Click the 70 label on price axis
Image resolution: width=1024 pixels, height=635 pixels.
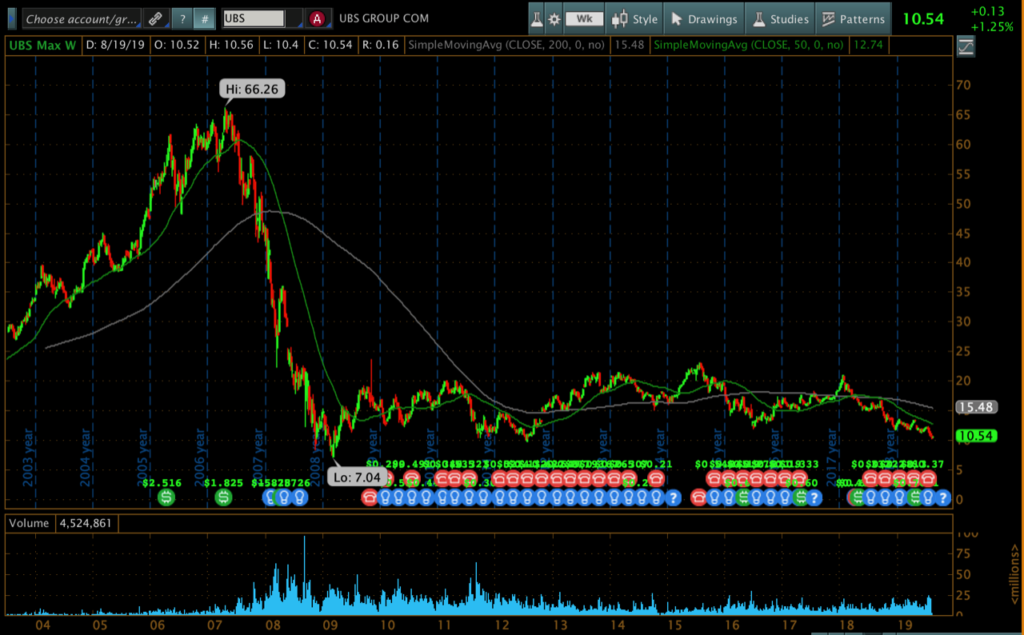(963, 85)
